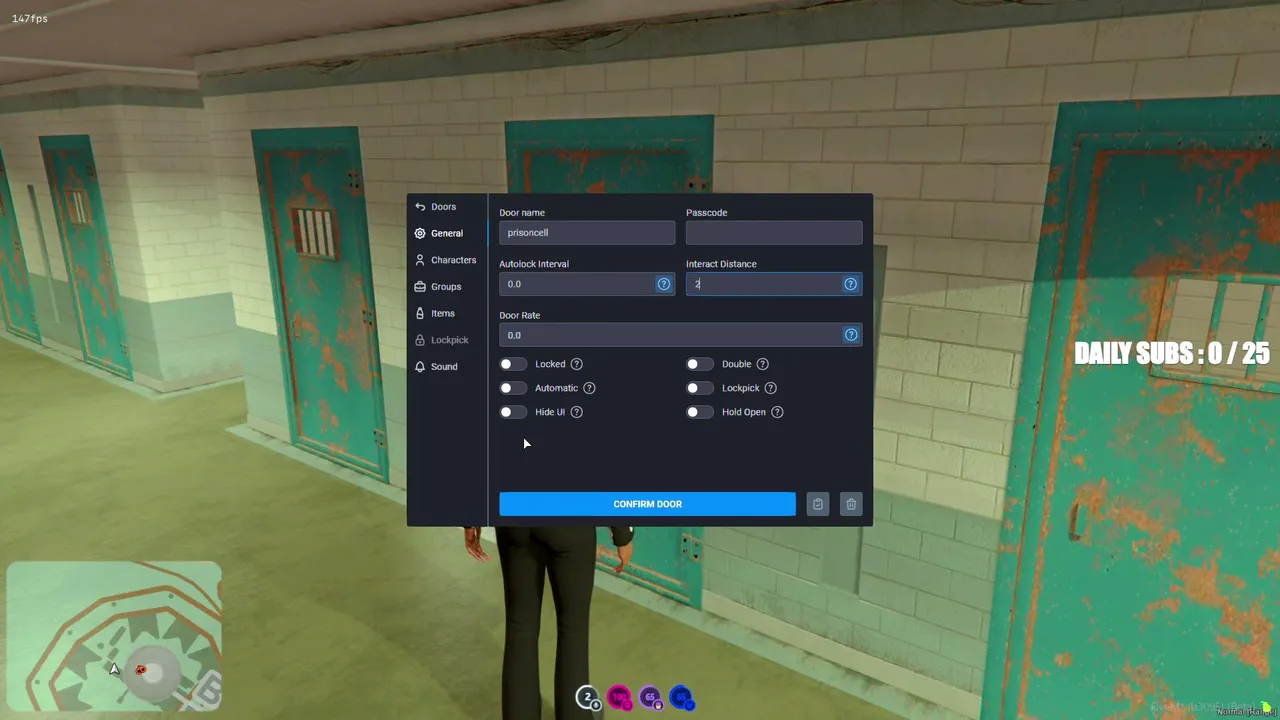This screenshot has width=1280, height=720.
Task: Click the minimap in the HUD
Action: tap(114, 636)
